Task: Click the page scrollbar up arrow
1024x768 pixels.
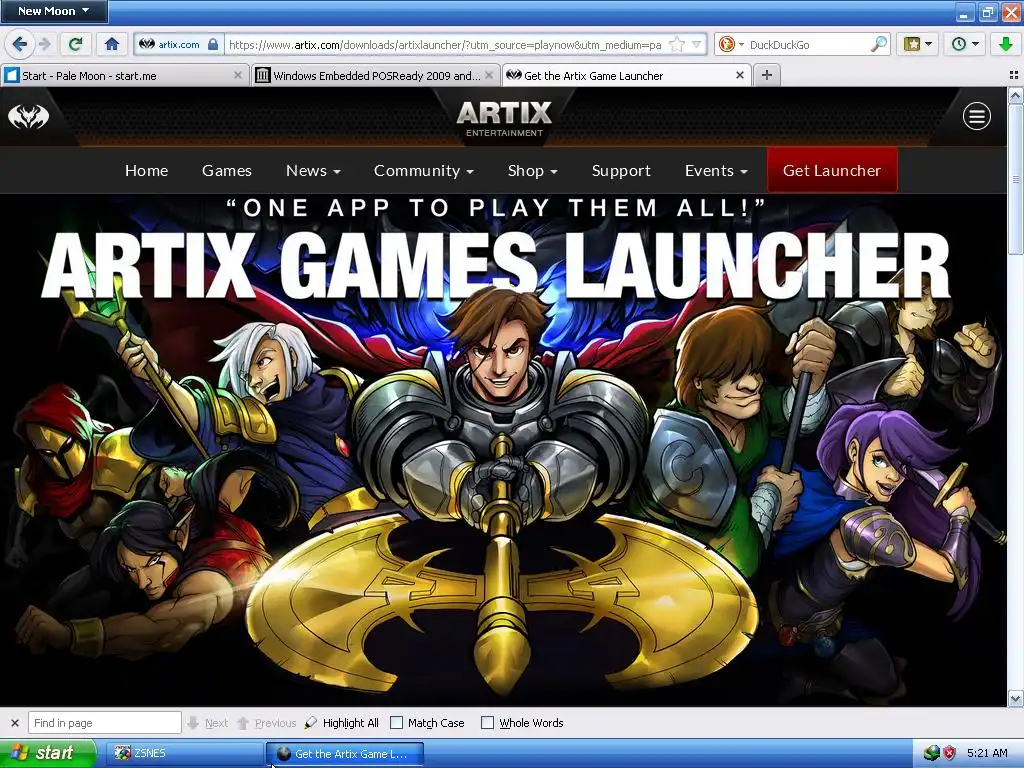Action: tap(1015, 96)
